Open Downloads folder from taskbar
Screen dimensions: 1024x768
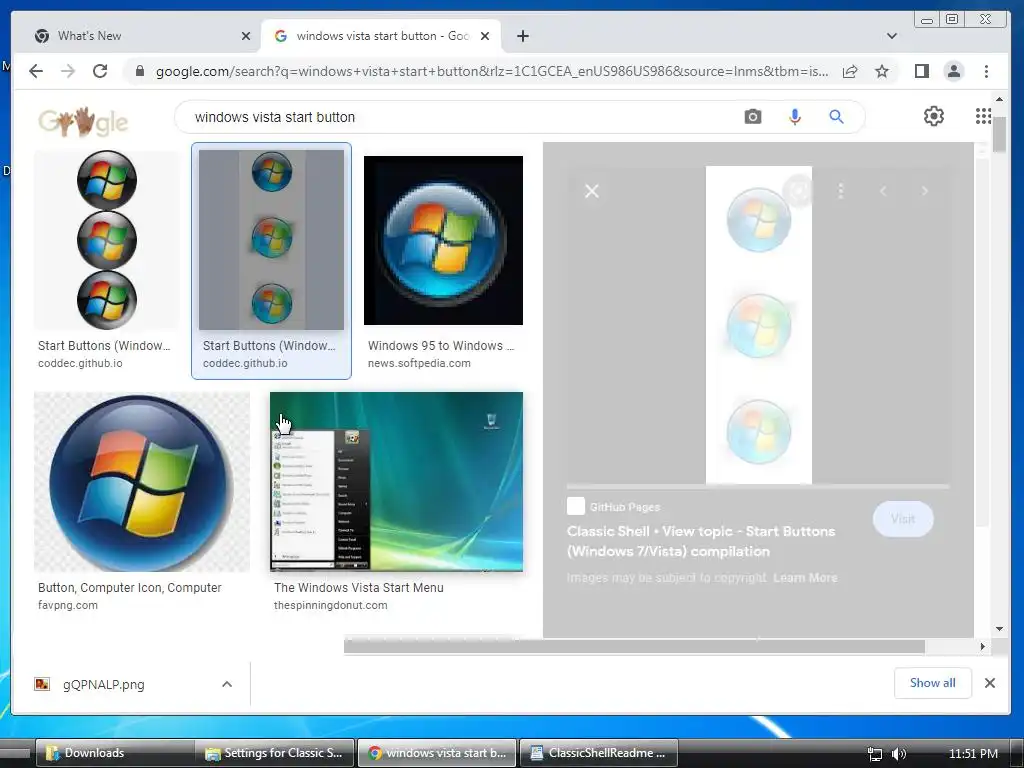114,753
